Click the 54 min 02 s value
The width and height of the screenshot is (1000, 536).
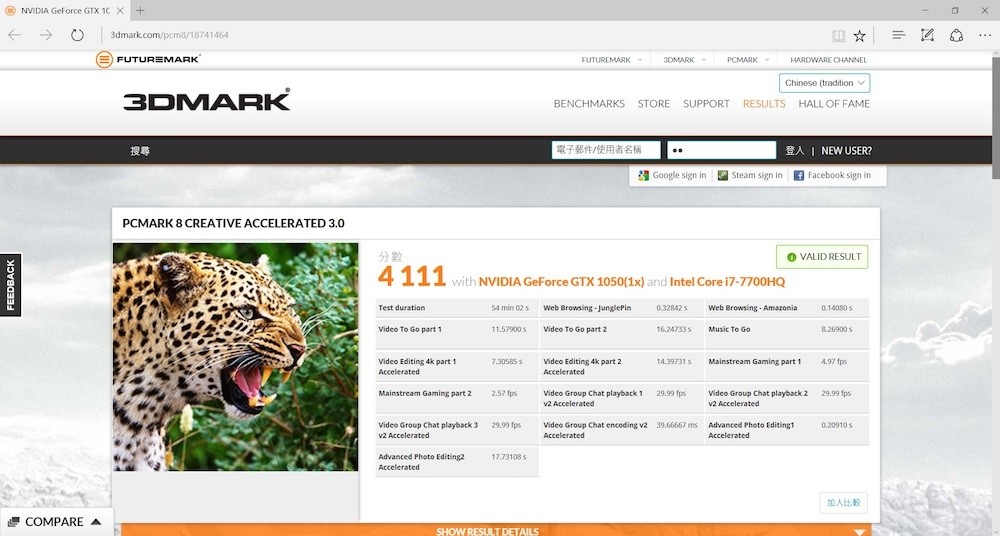coord(510,308)
